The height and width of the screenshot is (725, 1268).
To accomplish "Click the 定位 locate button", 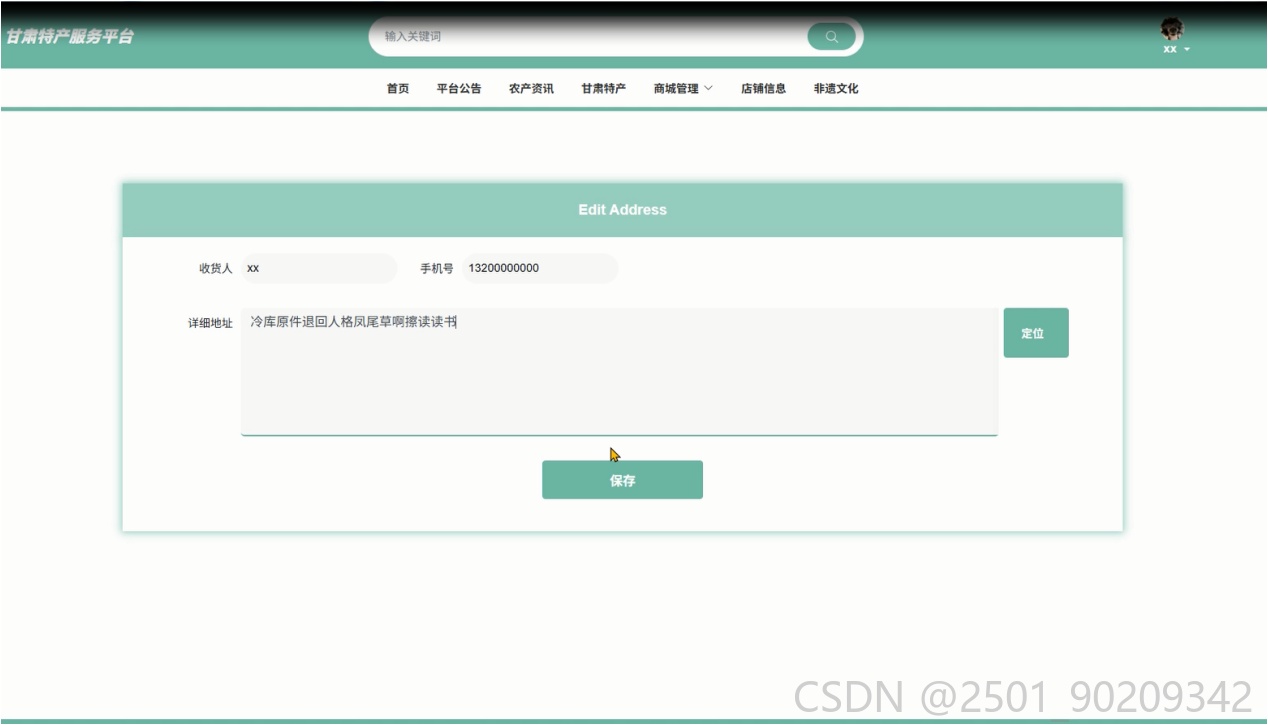I will 1036,333.
